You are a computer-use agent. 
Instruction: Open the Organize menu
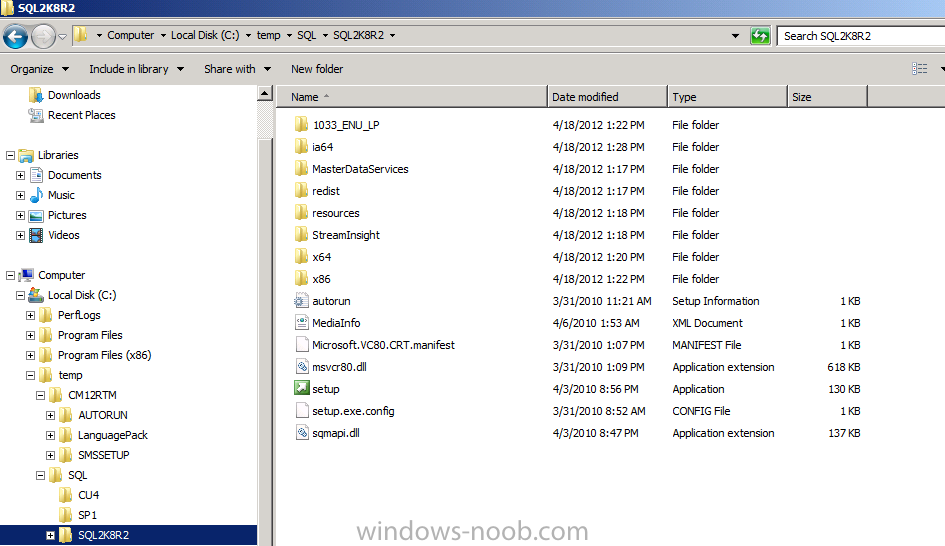tap(39, 69)
